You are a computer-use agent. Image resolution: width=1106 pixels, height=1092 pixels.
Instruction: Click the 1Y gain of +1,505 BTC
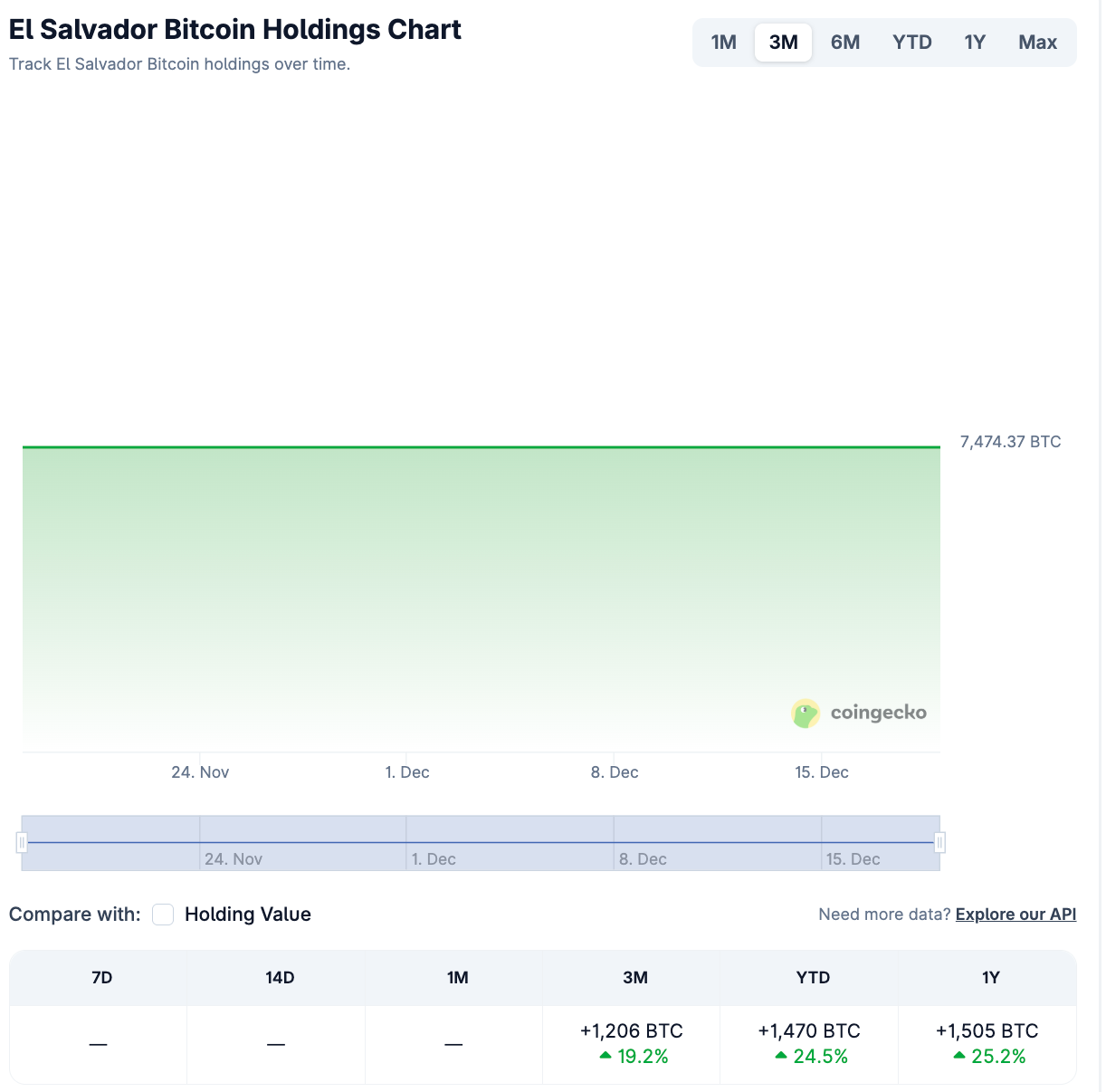point(986,1030)
